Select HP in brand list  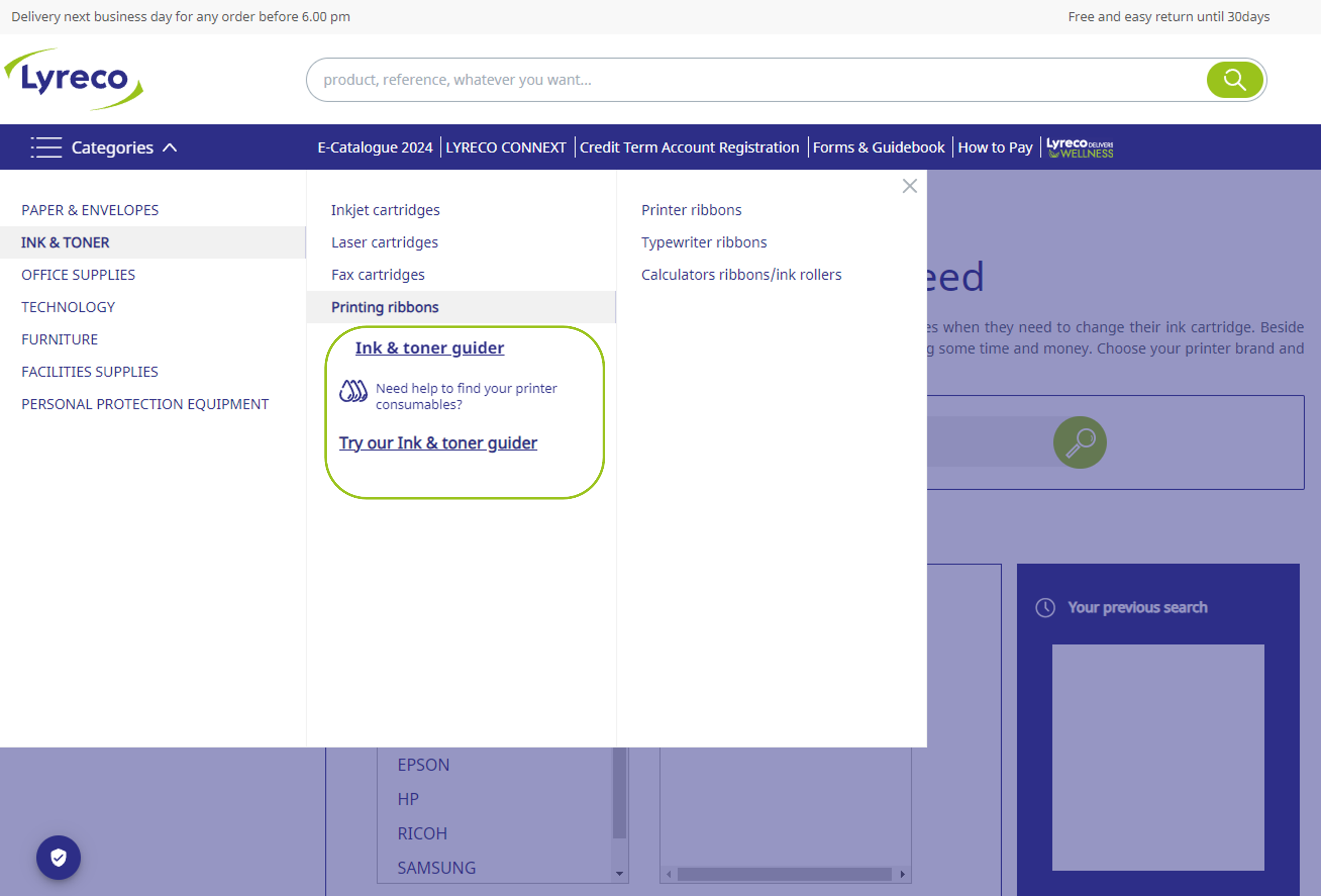click(408, 799)
